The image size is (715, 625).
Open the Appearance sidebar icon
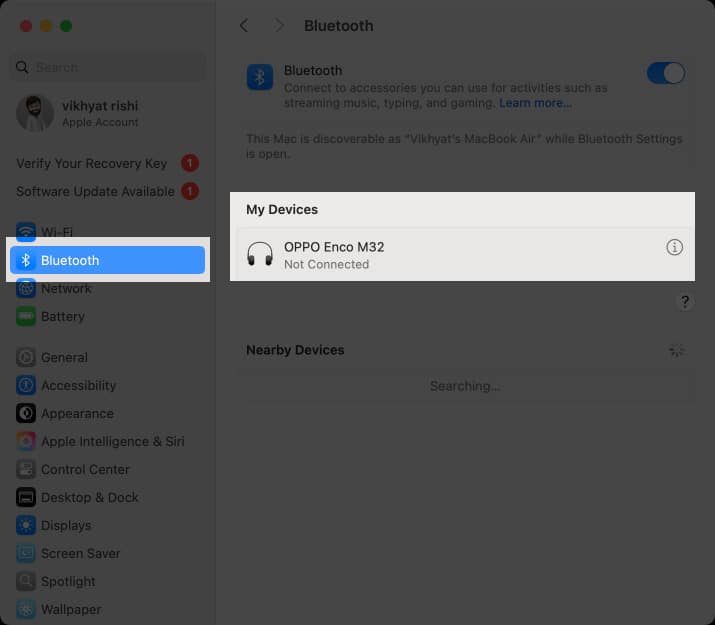26,413
